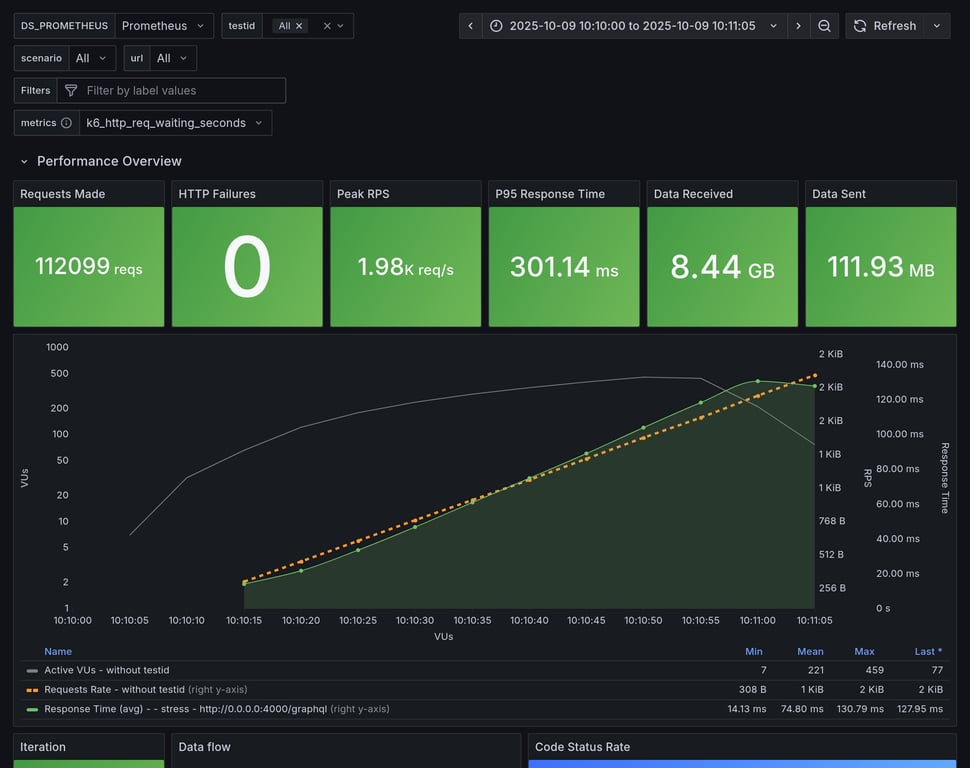
Task: Sort the legend by the Mean column
Action: click(x=810, y=651)
